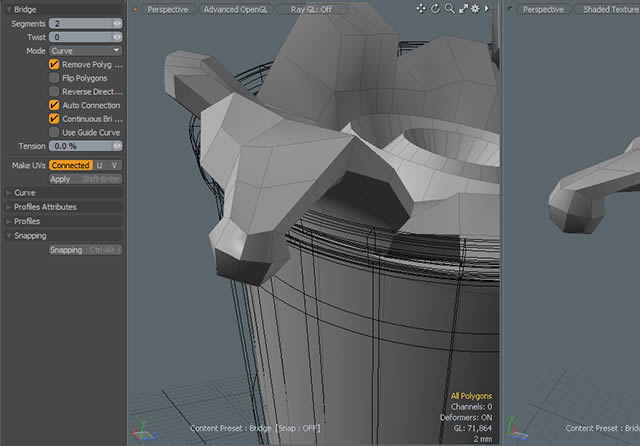Disable the Remove Polygons checkbox

click(x=54, y=64)
